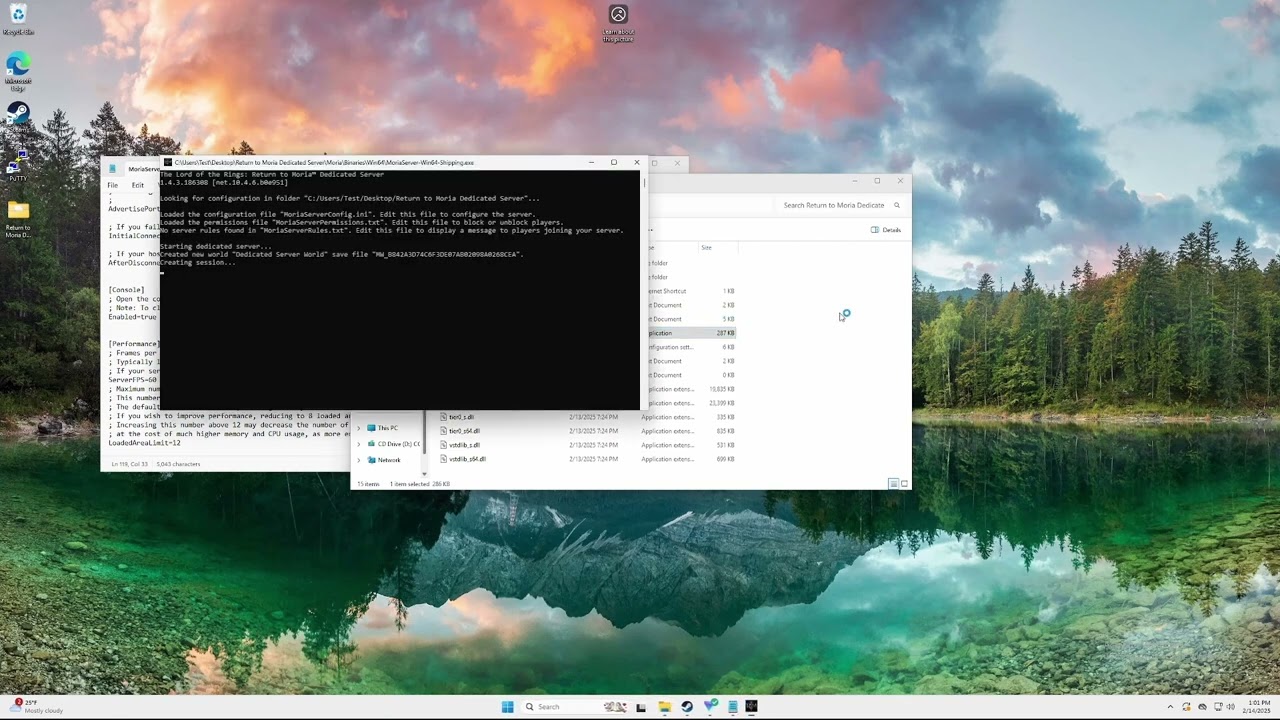Open Microsoft Edge desktop shortcut

[x=18, y=71]
